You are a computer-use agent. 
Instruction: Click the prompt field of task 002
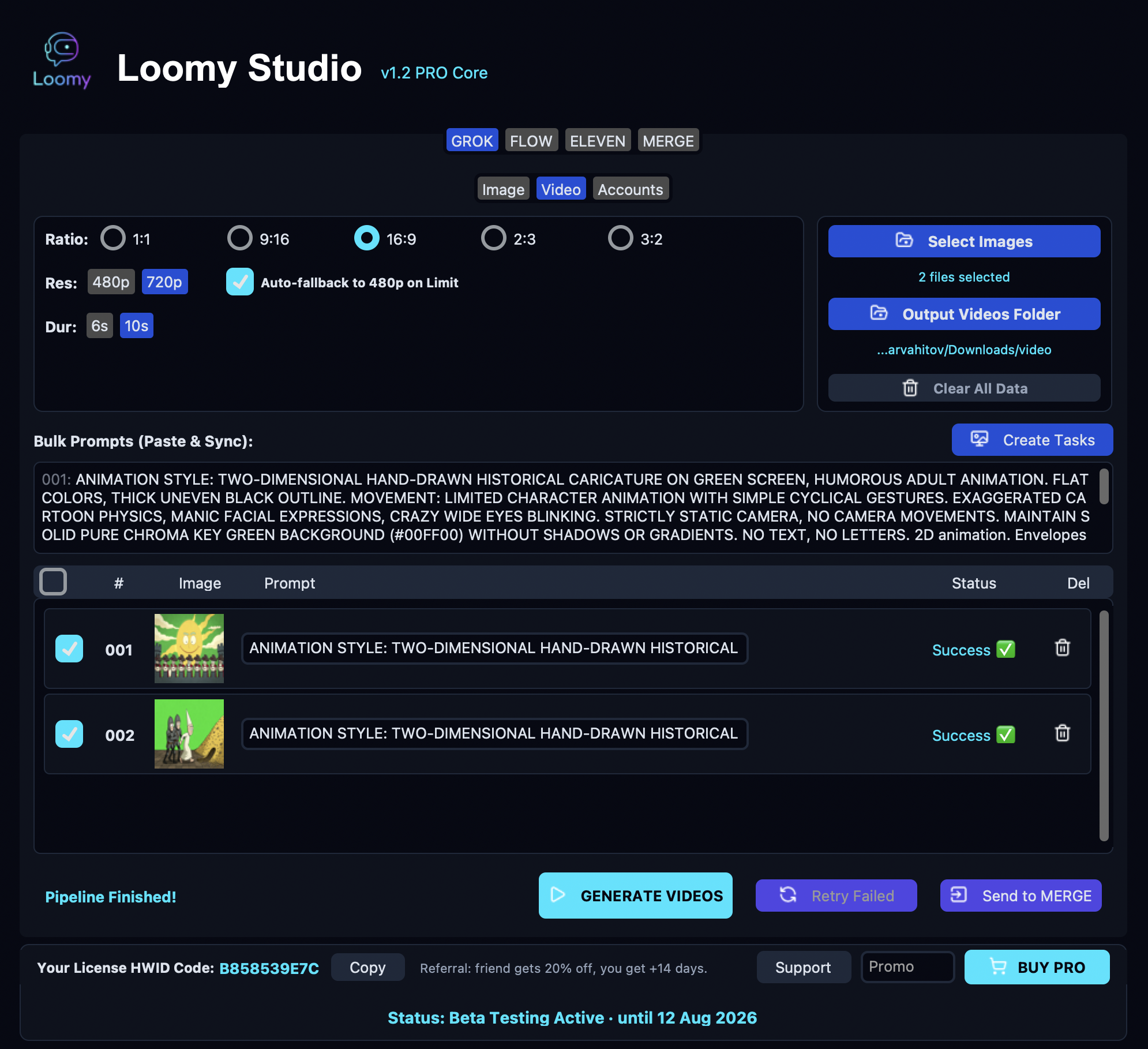tap(494, 733)
